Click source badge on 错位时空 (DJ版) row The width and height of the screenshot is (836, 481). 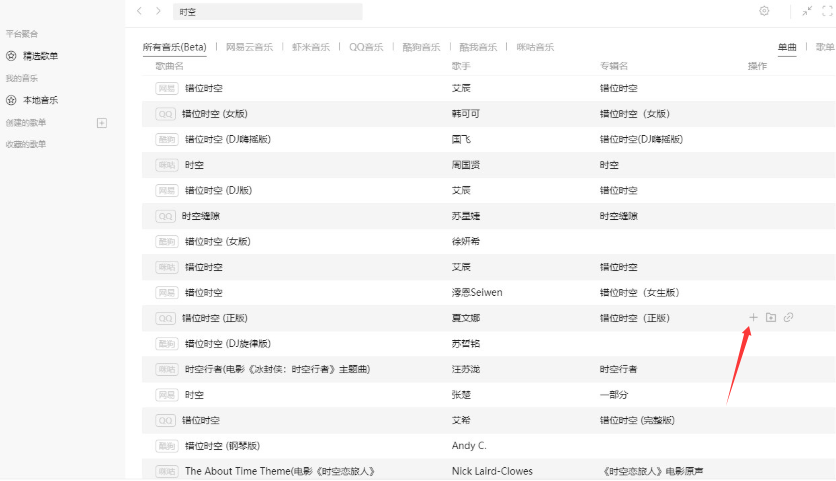tap(167, 190)
